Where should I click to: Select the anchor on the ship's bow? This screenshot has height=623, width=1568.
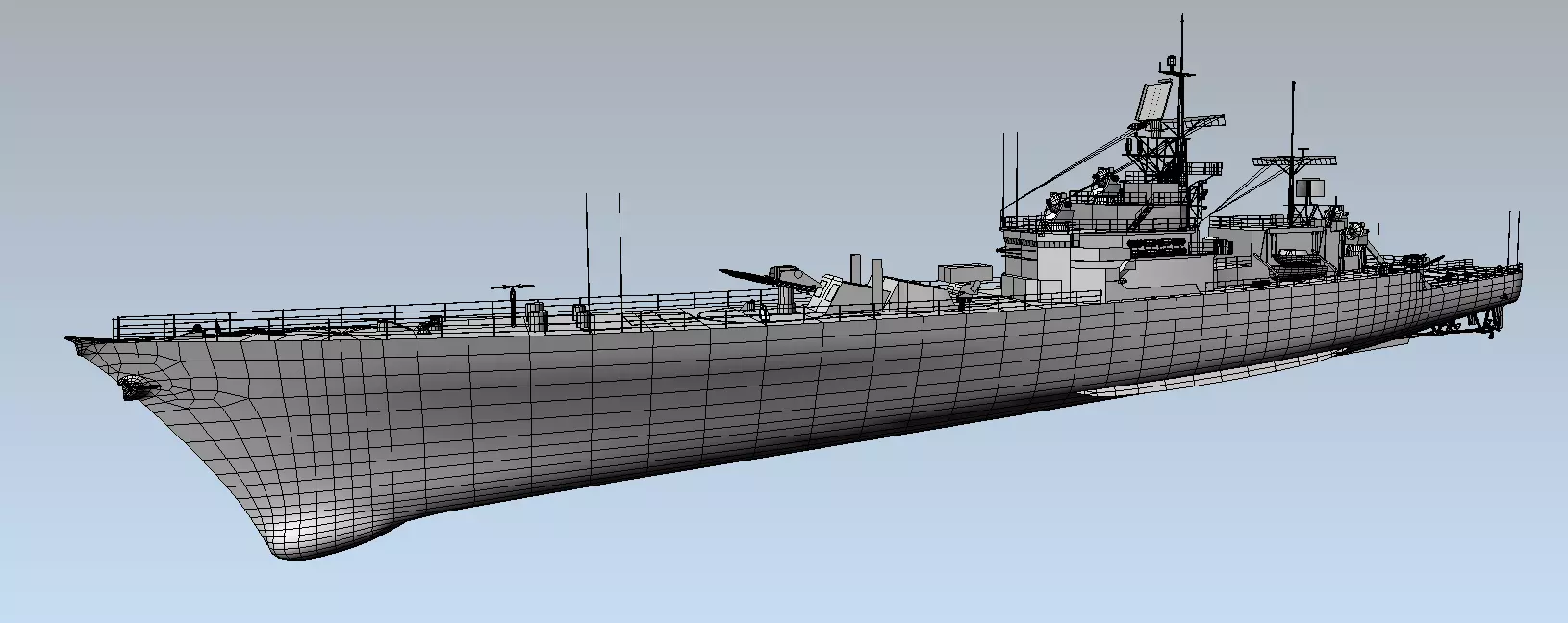coord(138,386)
